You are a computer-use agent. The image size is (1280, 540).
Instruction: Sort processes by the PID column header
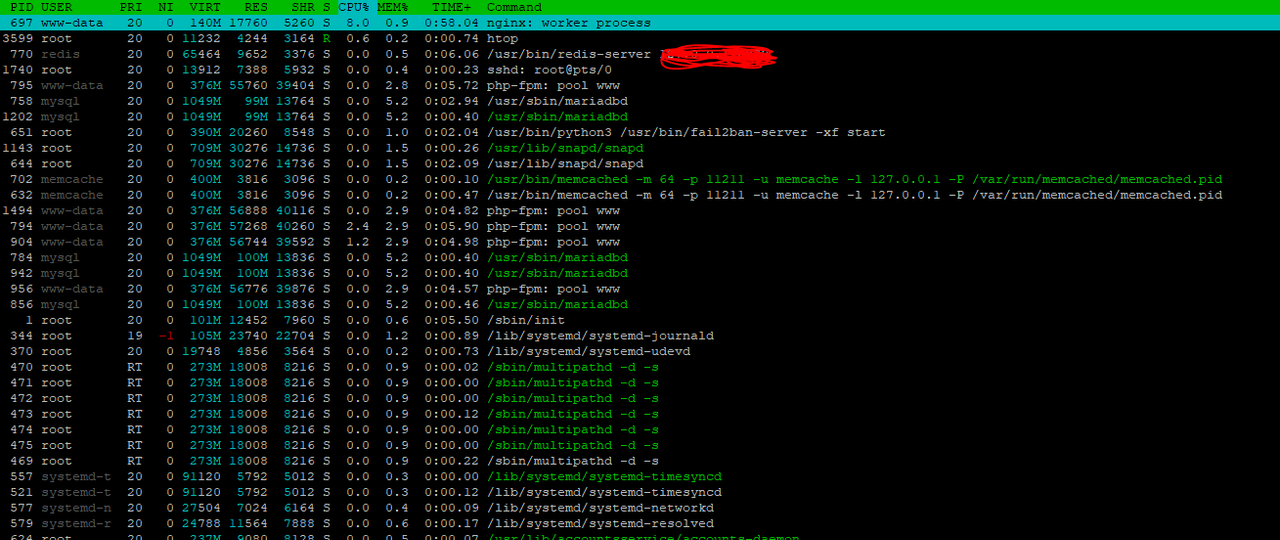pyautogui.click(x=22, y=7)
